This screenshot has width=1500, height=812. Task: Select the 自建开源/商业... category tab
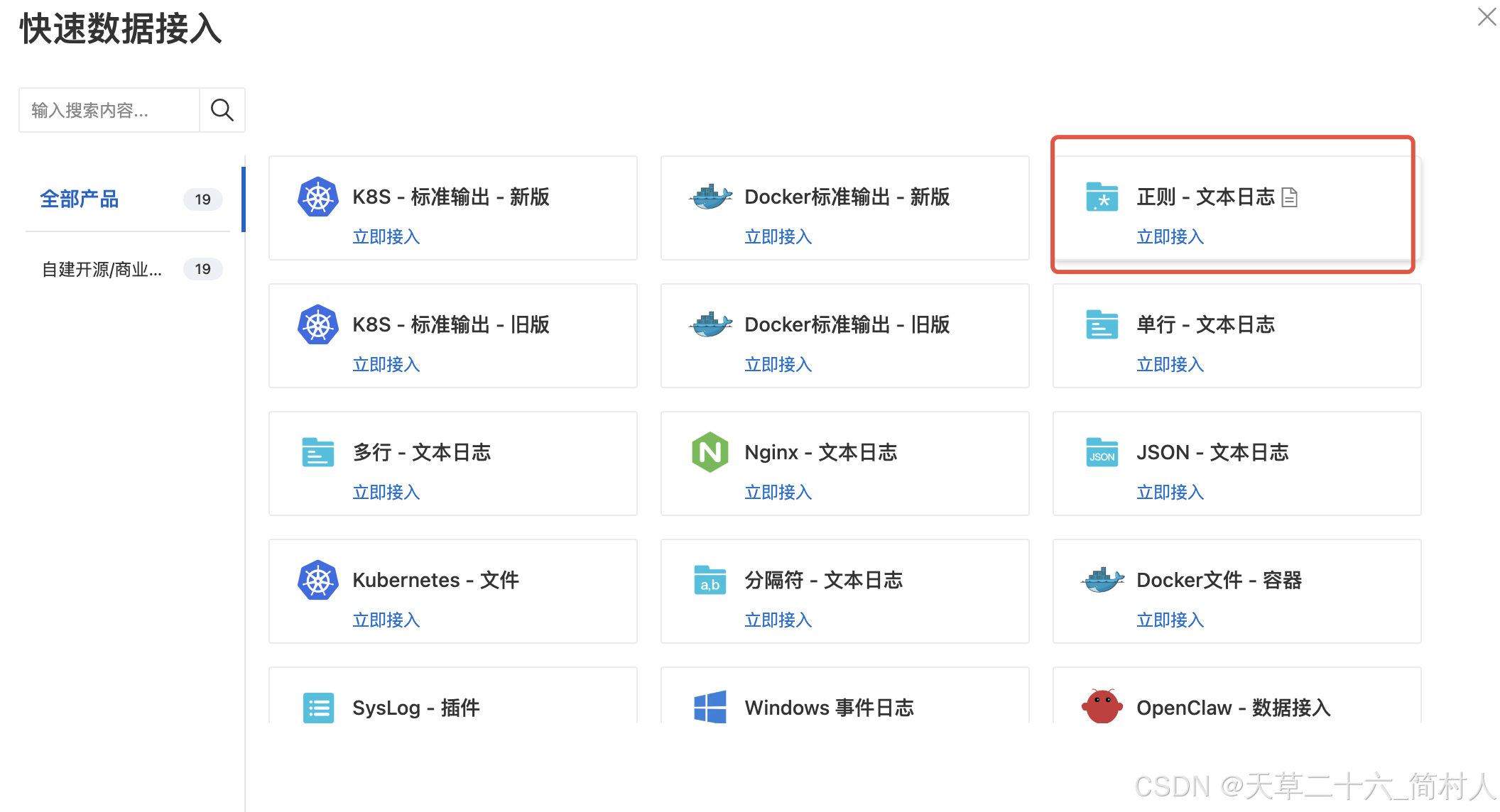pyautogui.click(x=102, y=269)
